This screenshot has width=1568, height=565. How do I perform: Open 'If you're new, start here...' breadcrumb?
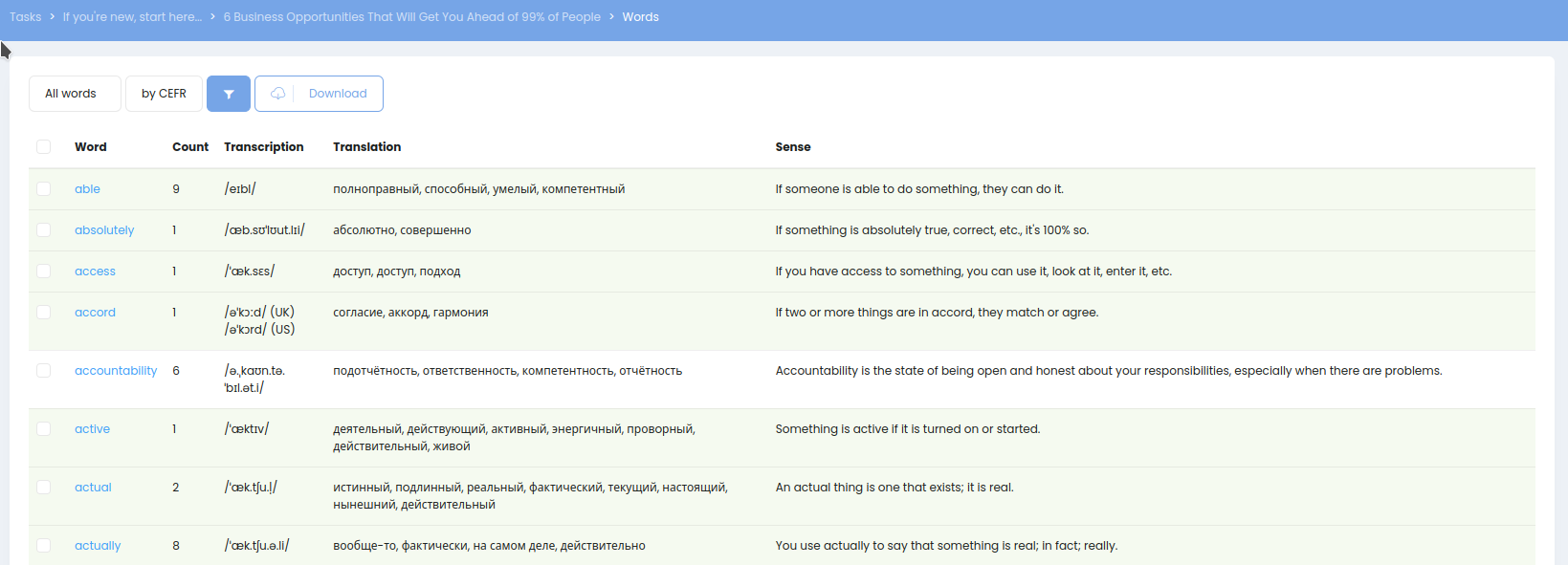[132, 17]
